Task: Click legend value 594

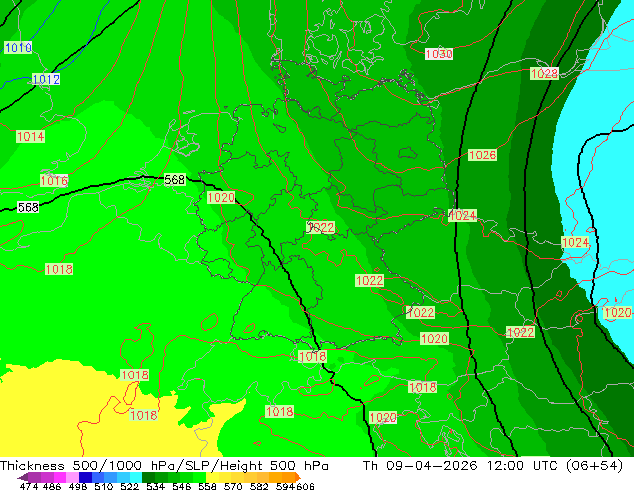Action: (x=285, y=486)
